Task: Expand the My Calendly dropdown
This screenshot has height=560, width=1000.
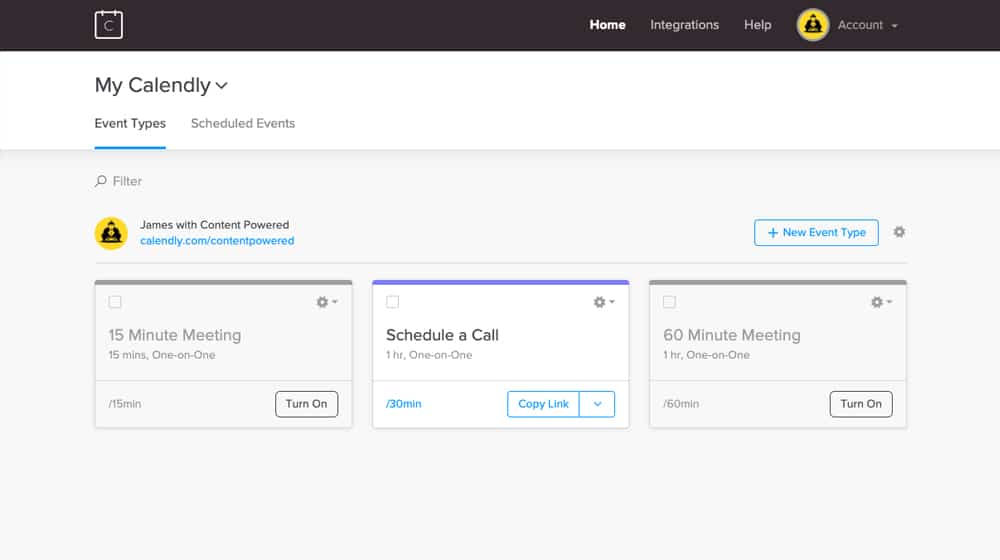Action: [161, 85]
